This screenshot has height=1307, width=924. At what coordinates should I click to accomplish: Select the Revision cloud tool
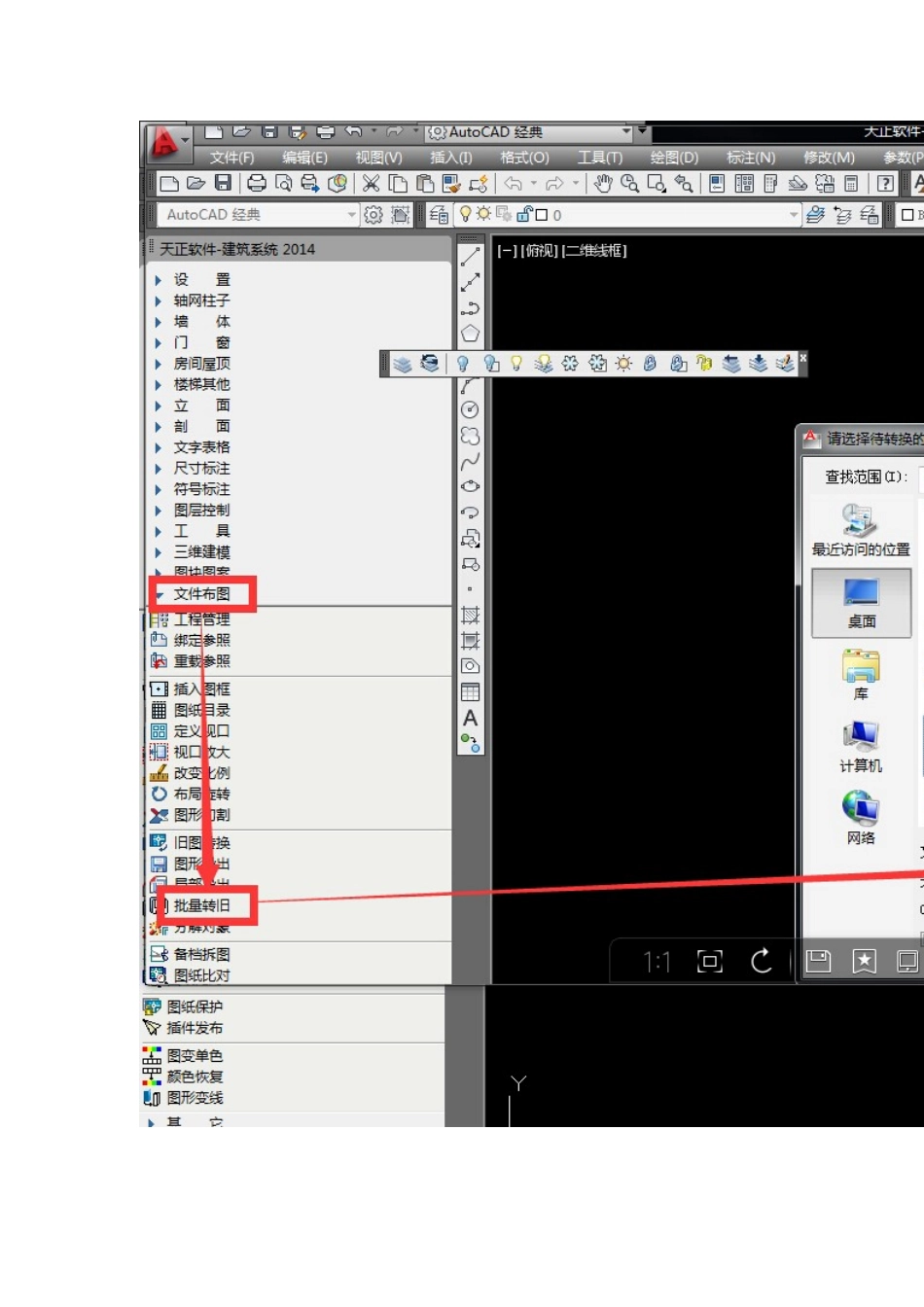coord(471,436)
